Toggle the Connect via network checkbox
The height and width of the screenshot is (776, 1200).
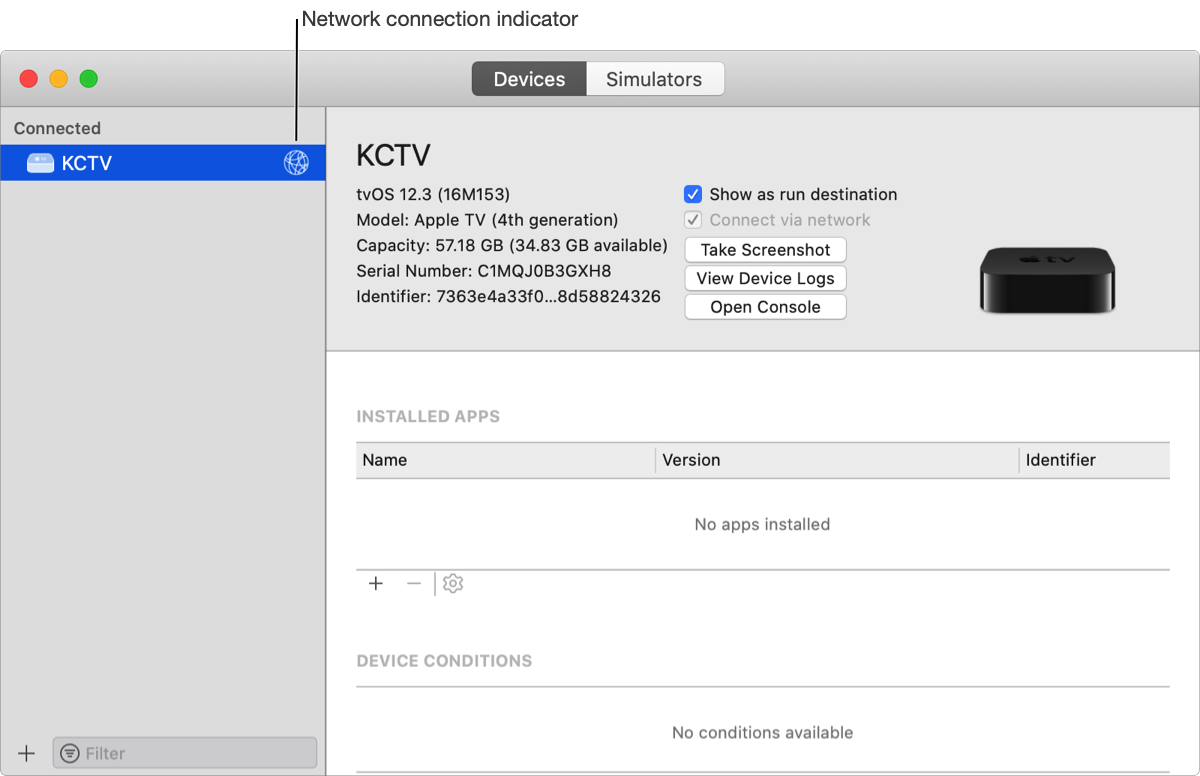pyautogui.click(x=692, y=220)
